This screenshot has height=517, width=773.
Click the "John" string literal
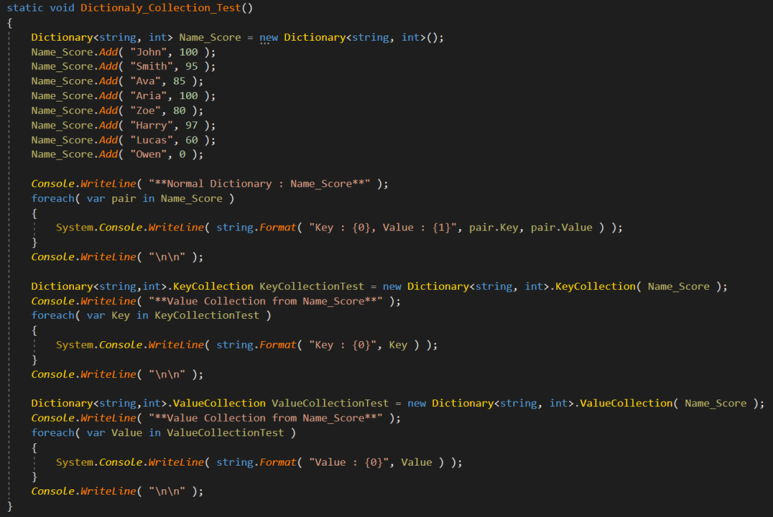pyautogui.click(x=148, y=52)
